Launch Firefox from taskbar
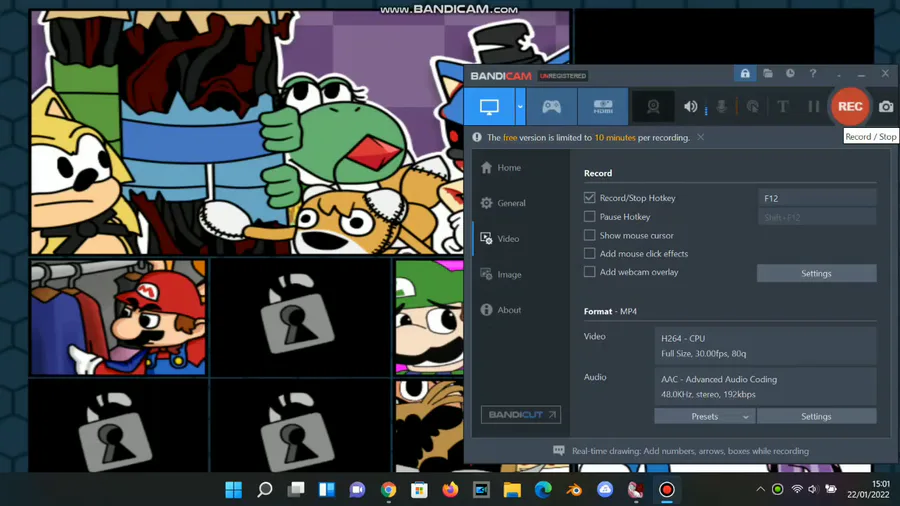The width and height of the screenshot is (900, 506). coord(451,489)
